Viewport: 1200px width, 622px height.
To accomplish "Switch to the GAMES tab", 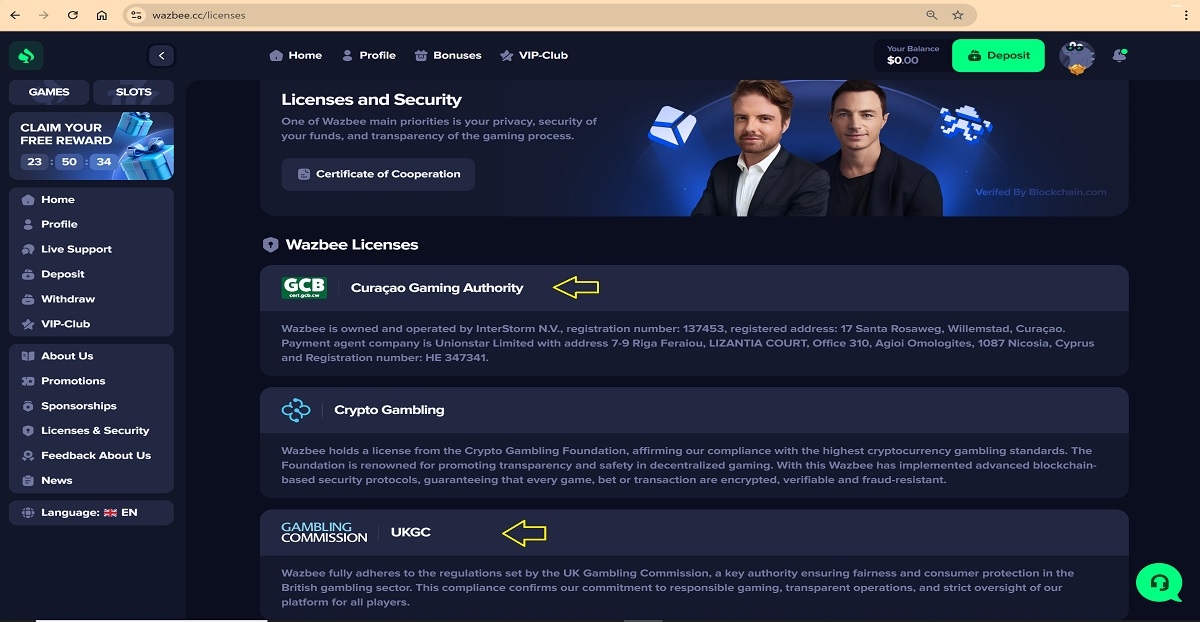I will (49, 92).
